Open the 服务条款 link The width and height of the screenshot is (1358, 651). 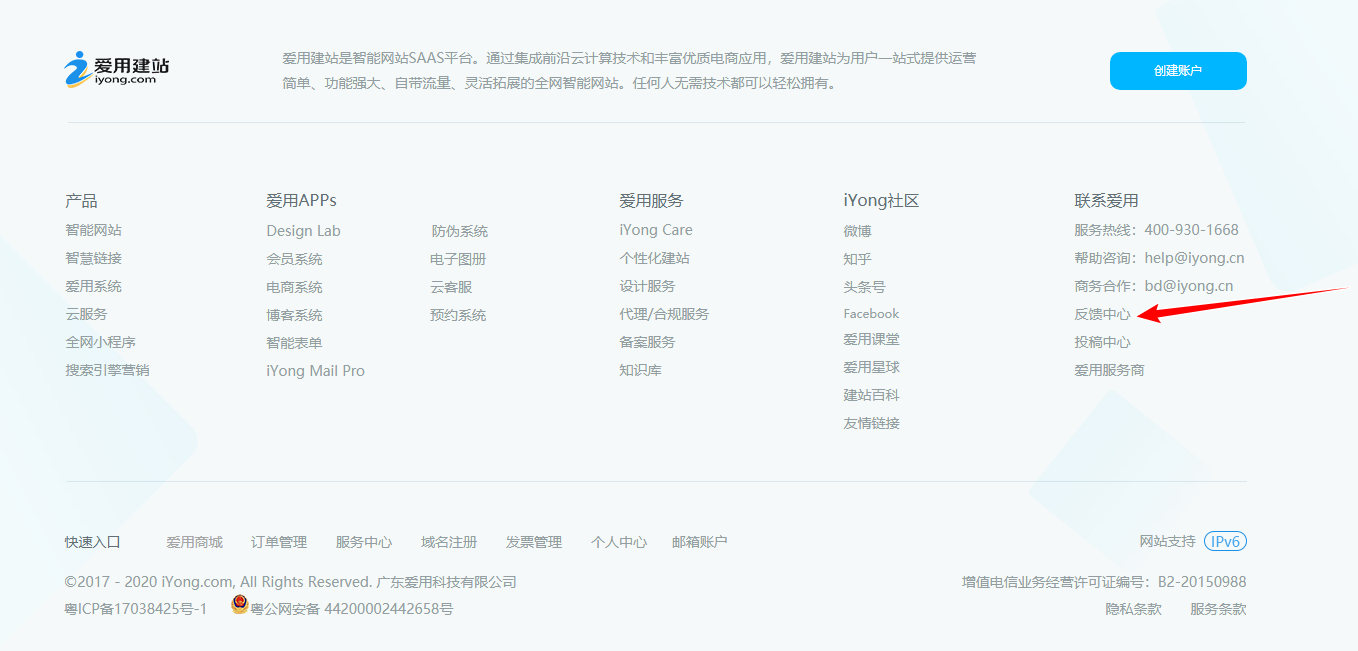point(1218,608)
